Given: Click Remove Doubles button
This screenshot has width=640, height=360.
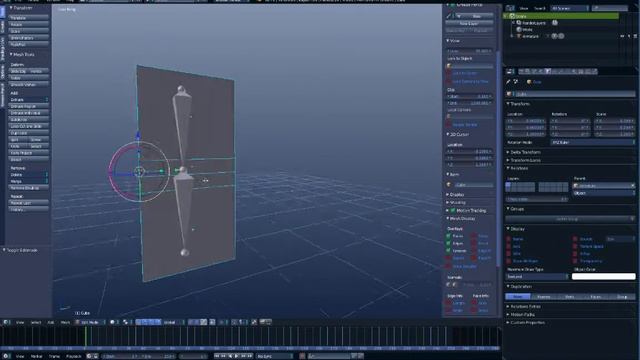Looking at the screenshot, I should (x=29, y=188).
